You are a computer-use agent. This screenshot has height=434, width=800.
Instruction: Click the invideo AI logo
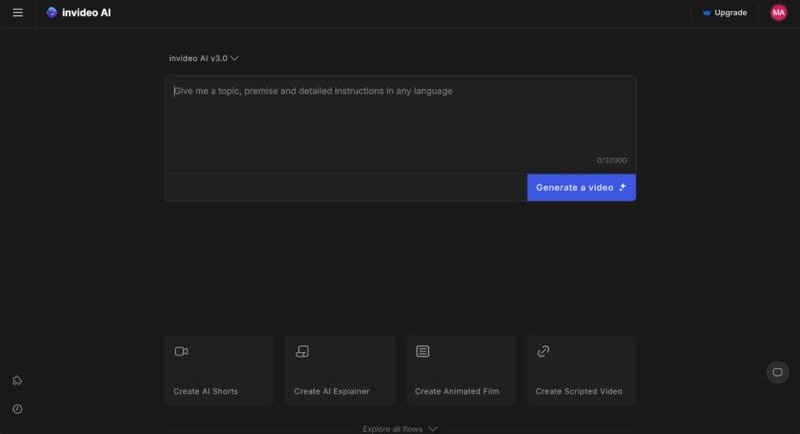(x=79, y=12)
